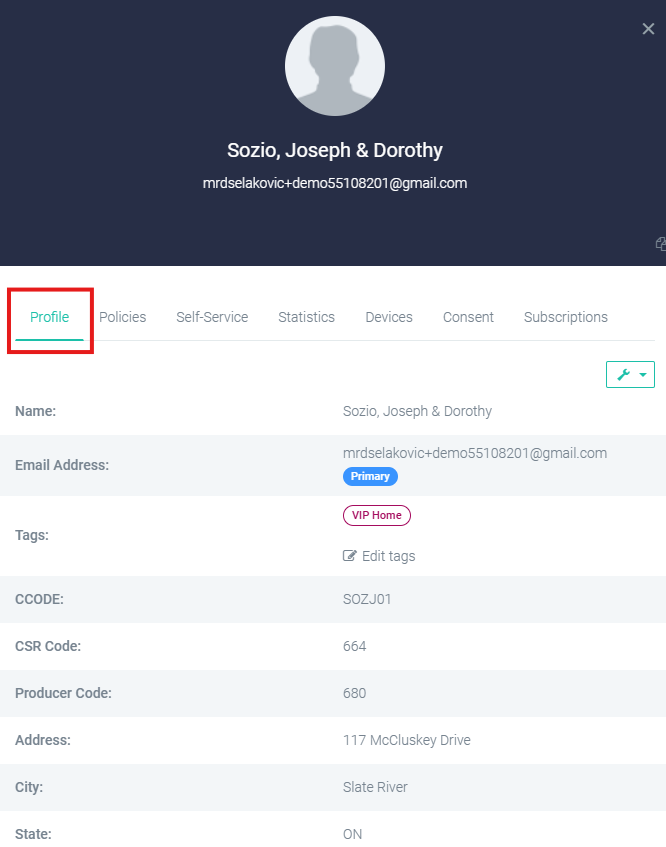Open the Profile tab
The image size is (666, 847).
(x=49, y=317)
